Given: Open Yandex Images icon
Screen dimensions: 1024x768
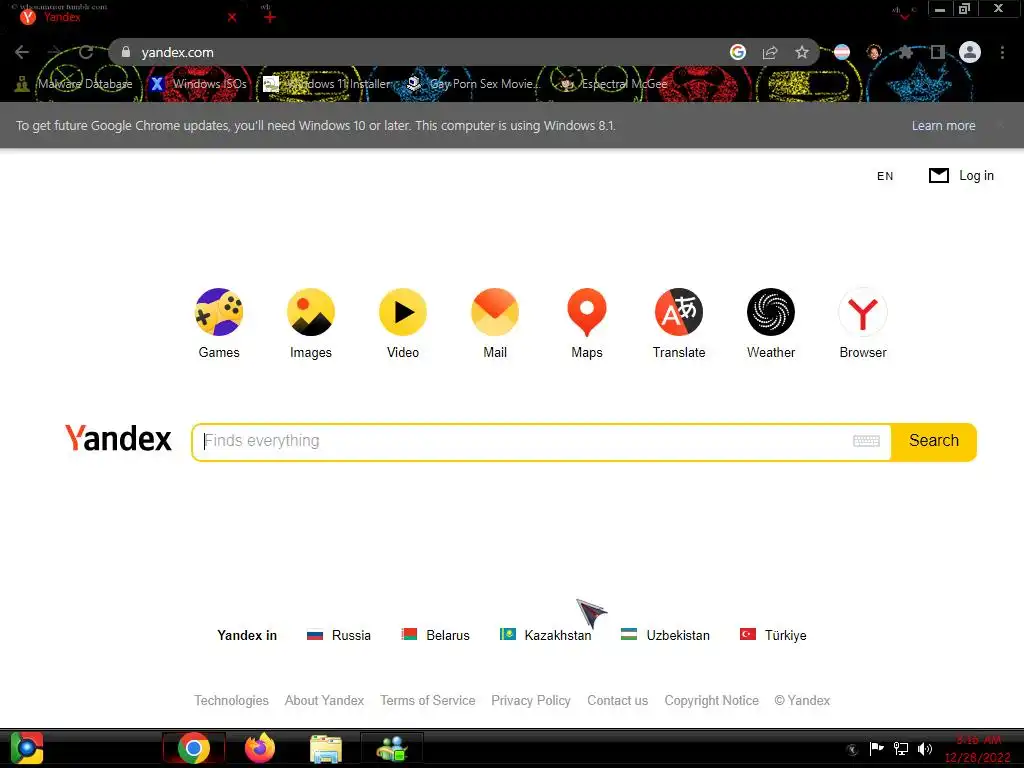Looking at the screenshot, I should pos(311,312).
